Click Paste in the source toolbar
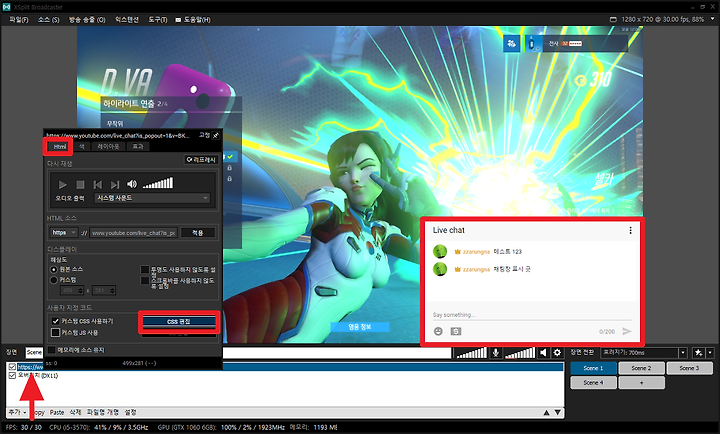 [x=57, y=412]
